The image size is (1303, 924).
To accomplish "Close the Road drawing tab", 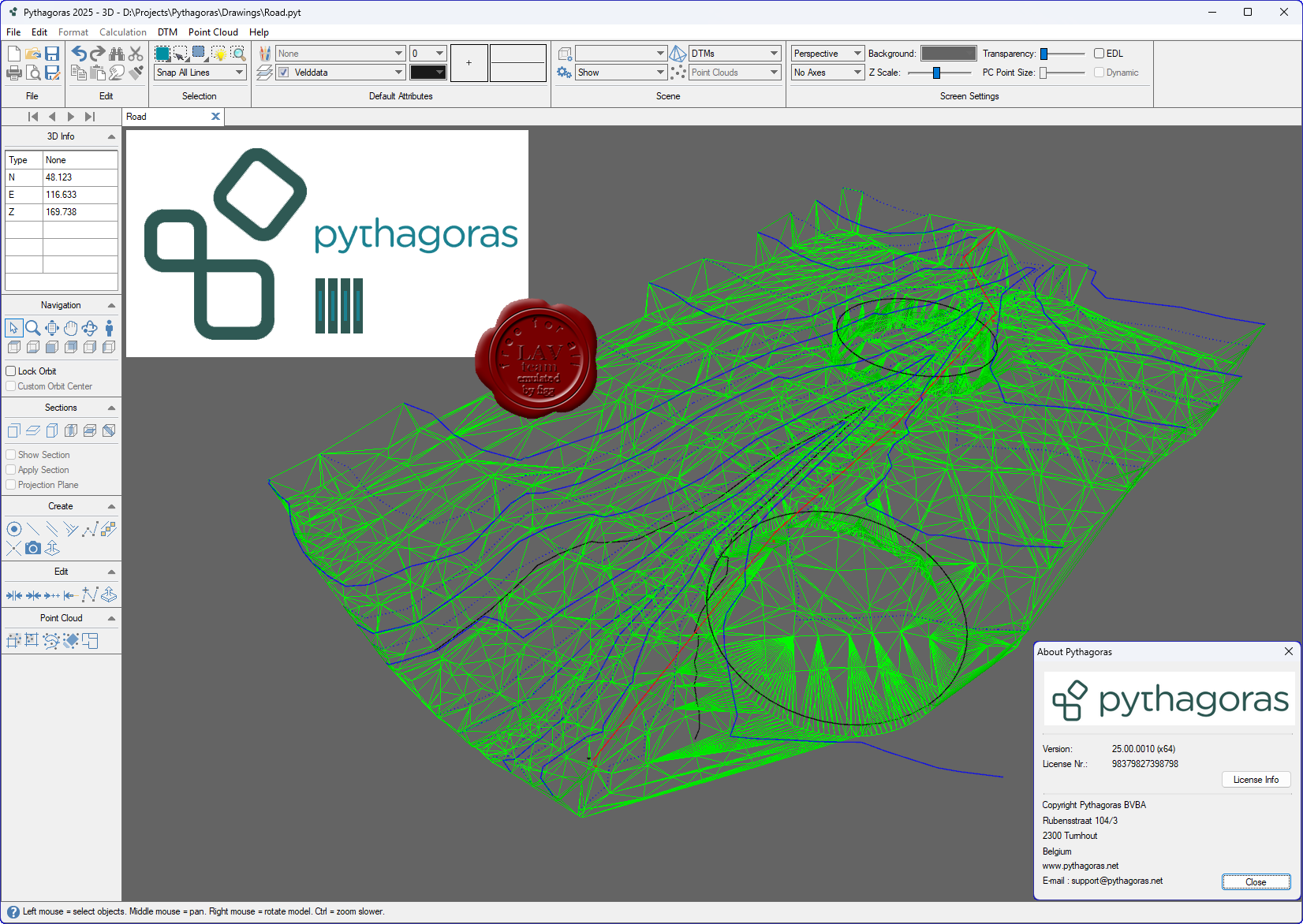I will 215,117.
